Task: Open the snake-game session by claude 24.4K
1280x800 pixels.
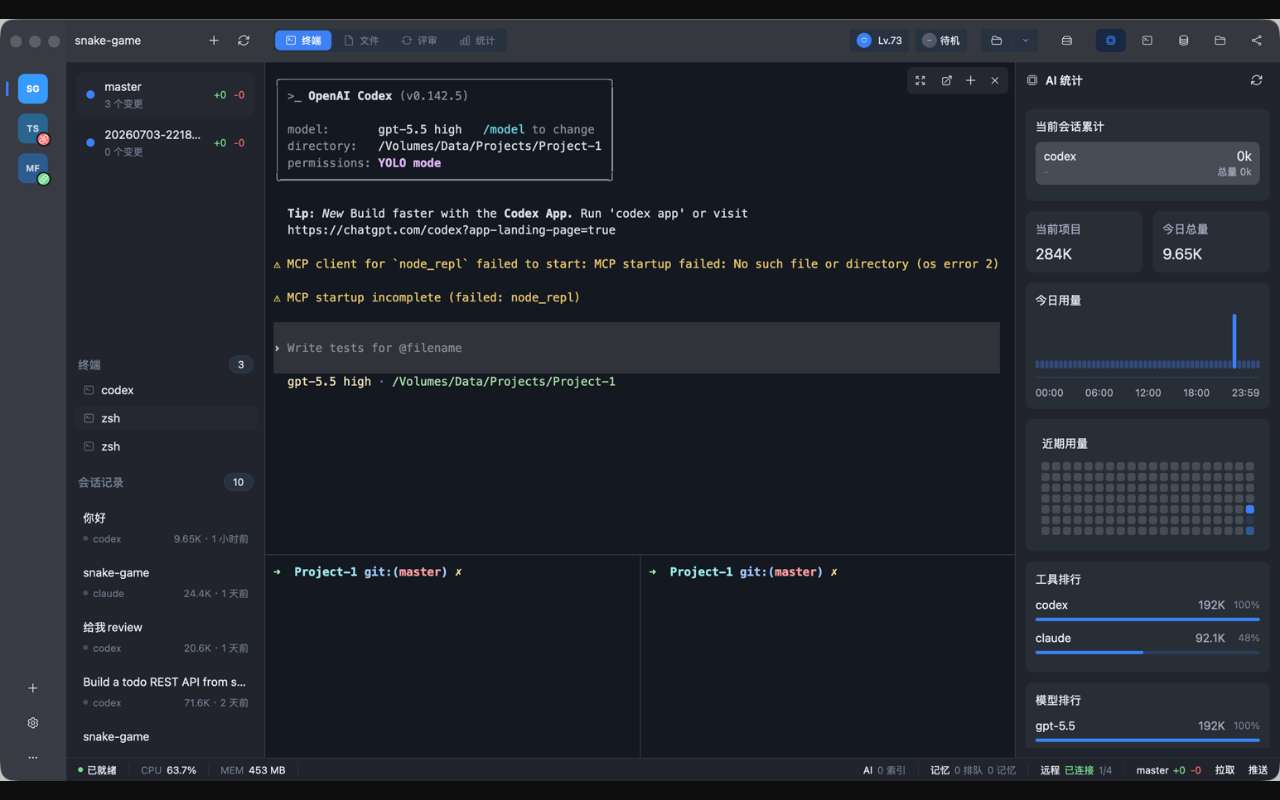Action: tap(165, 582)
